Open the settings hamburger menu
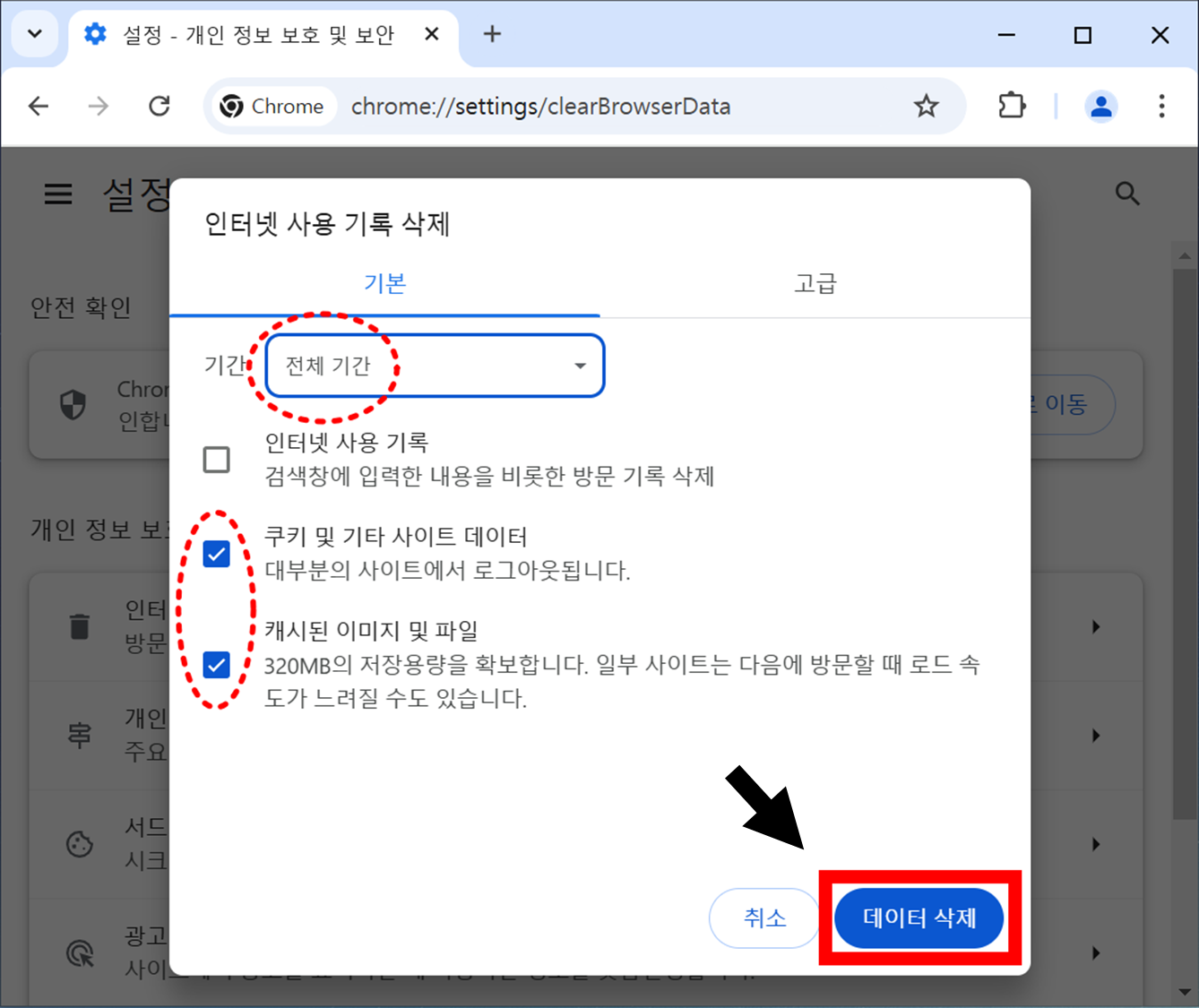 point(57,194)
